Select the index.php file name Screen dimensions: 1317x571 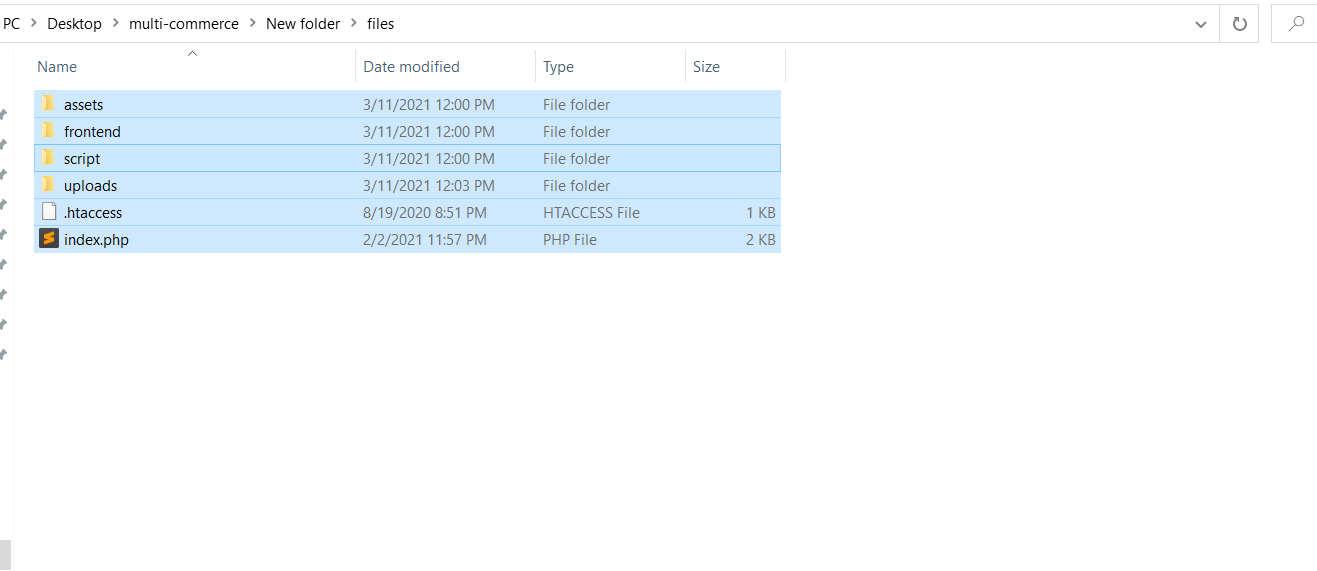(96, 240)
